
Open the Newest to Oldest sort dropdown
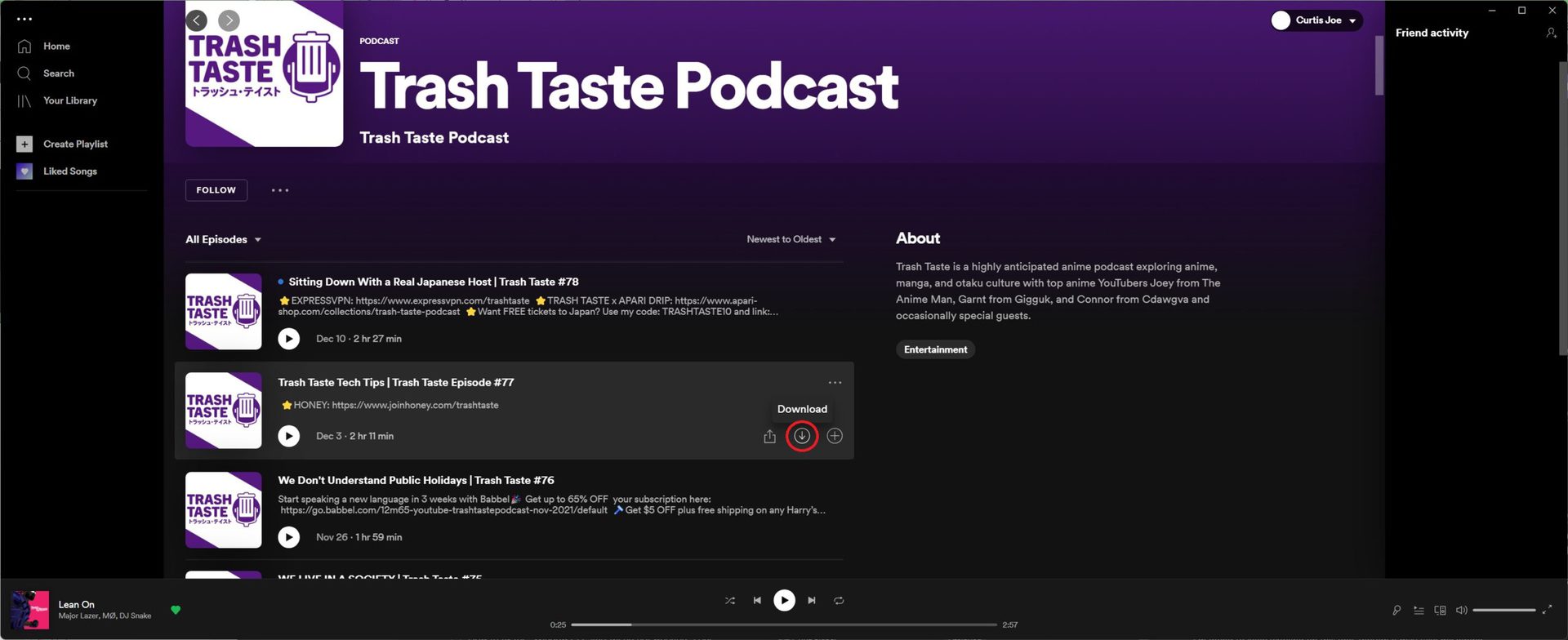791,240
